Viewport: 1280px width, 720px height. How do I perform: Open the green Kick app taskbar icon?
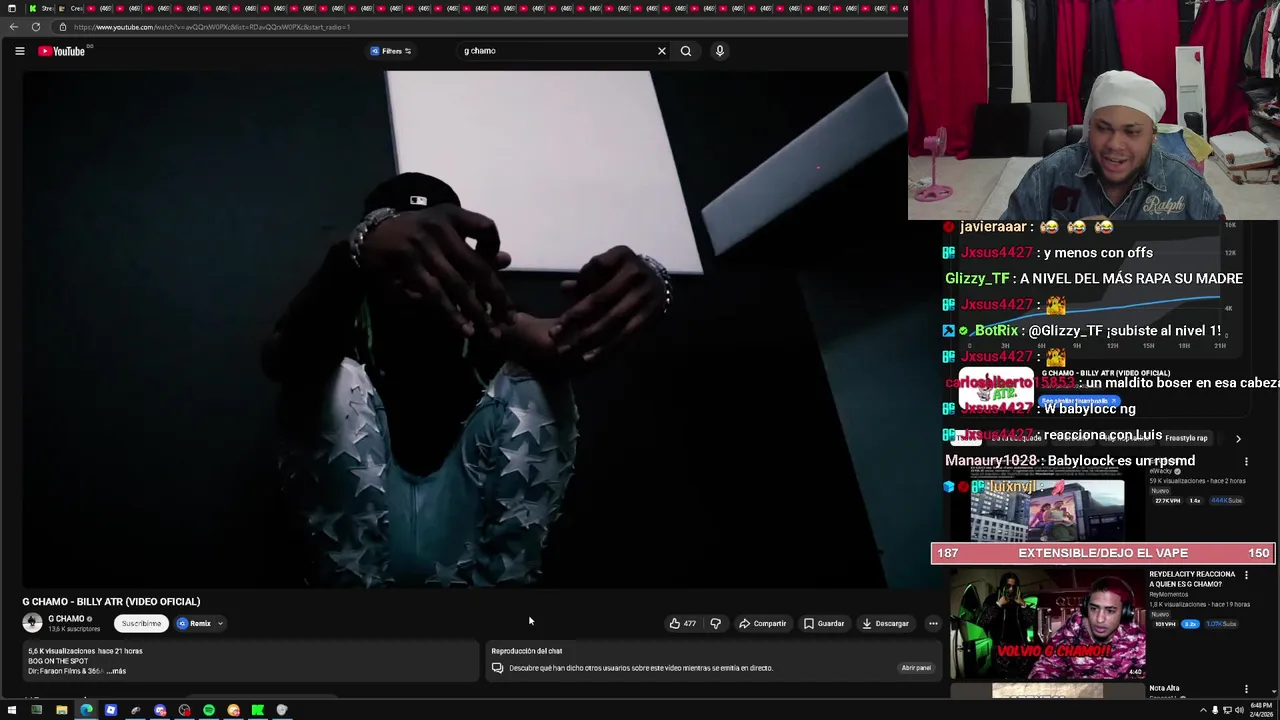click(257, 710)
